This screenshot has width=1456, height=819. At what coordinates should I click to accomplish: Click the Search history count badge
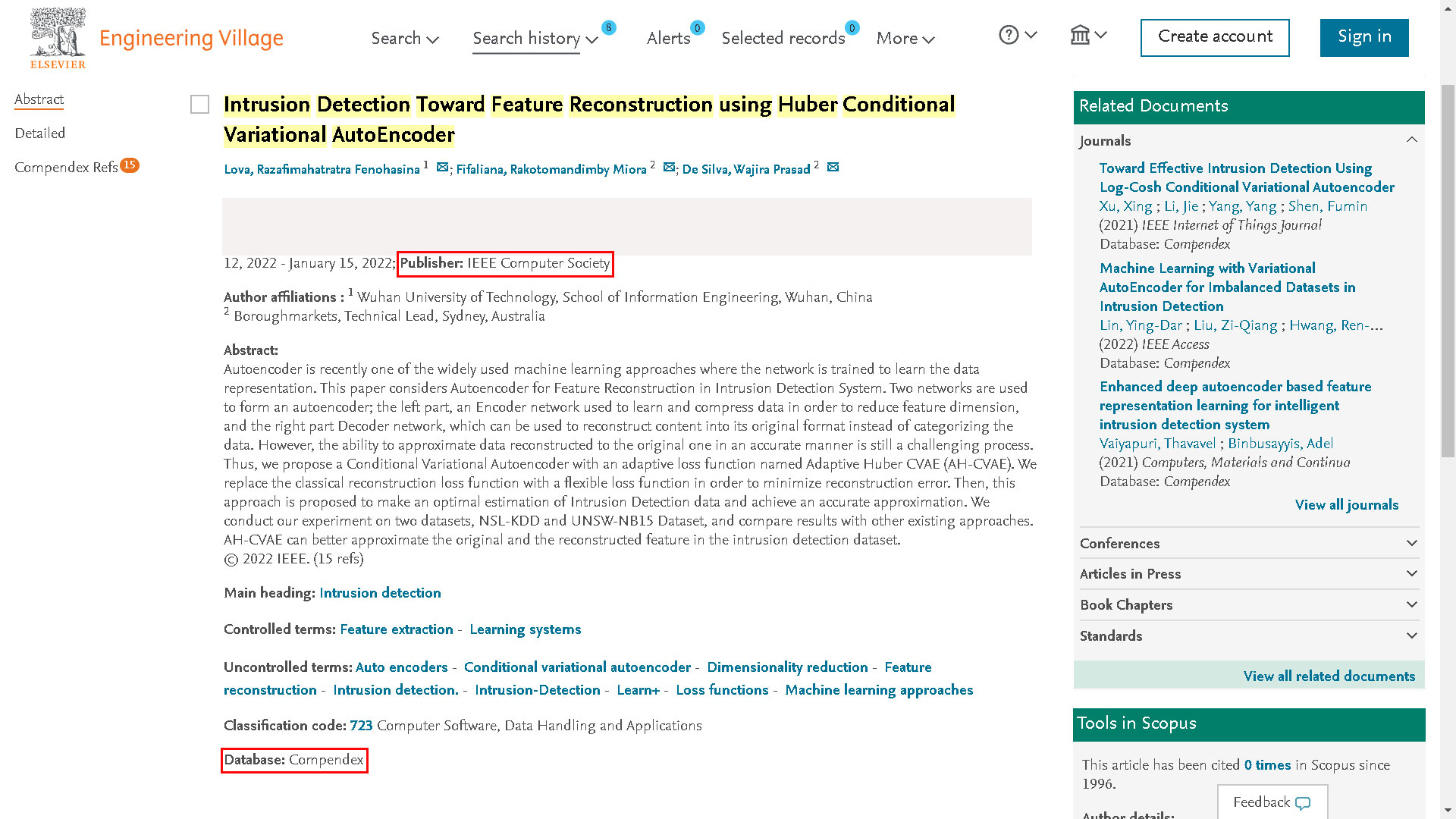click(x=608, y=28)
